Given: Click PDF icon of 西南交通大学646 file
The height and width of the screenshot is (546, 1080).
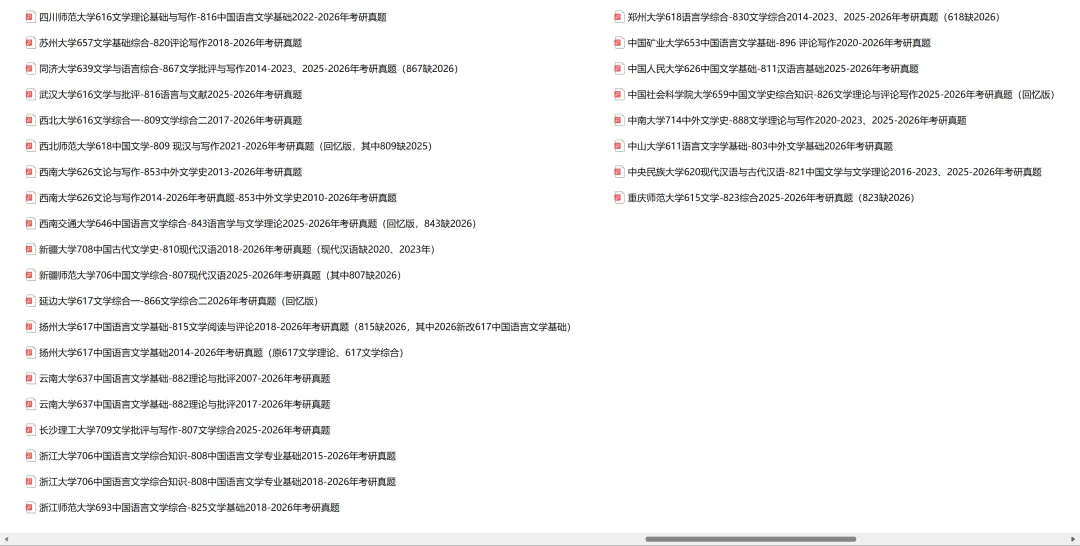Looking at the screenshot, I should pyautogui.click(x=30, y=223).
